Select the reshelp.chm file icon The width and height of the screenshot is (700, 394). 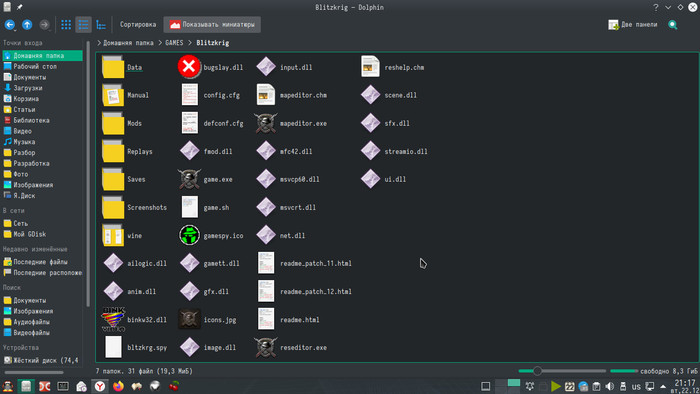(370, 67)
